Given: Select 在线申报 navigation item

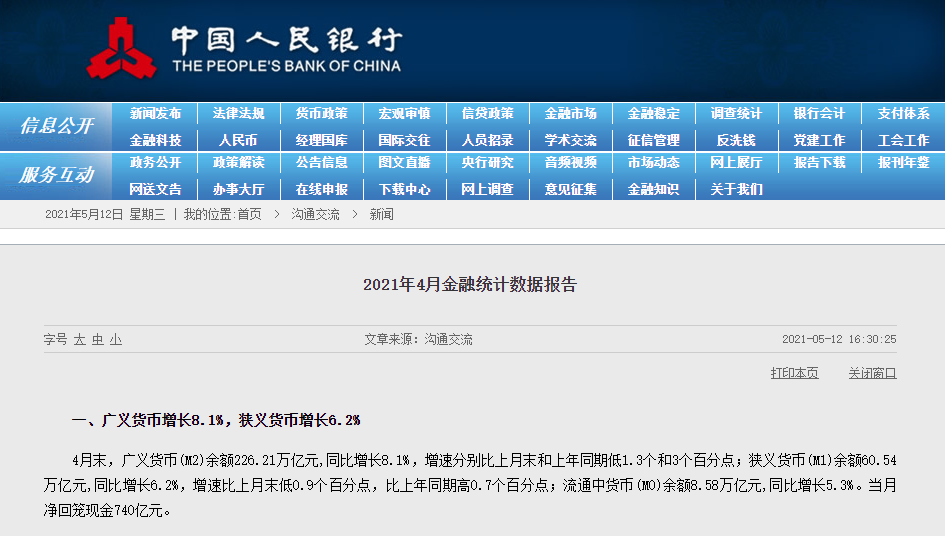Looking at the screenshot, I should (x=322, y=189).
